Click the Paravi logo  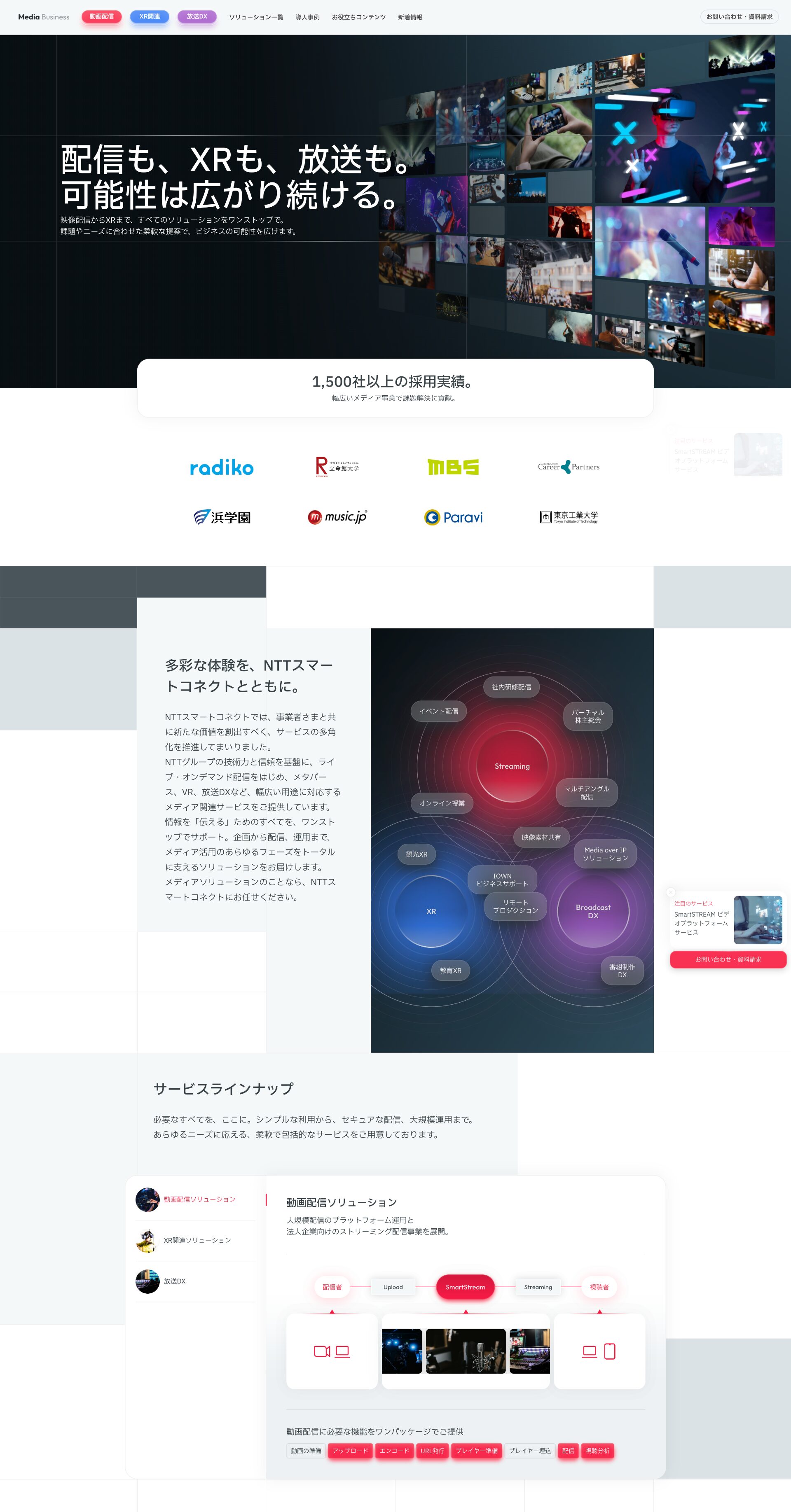453,517
